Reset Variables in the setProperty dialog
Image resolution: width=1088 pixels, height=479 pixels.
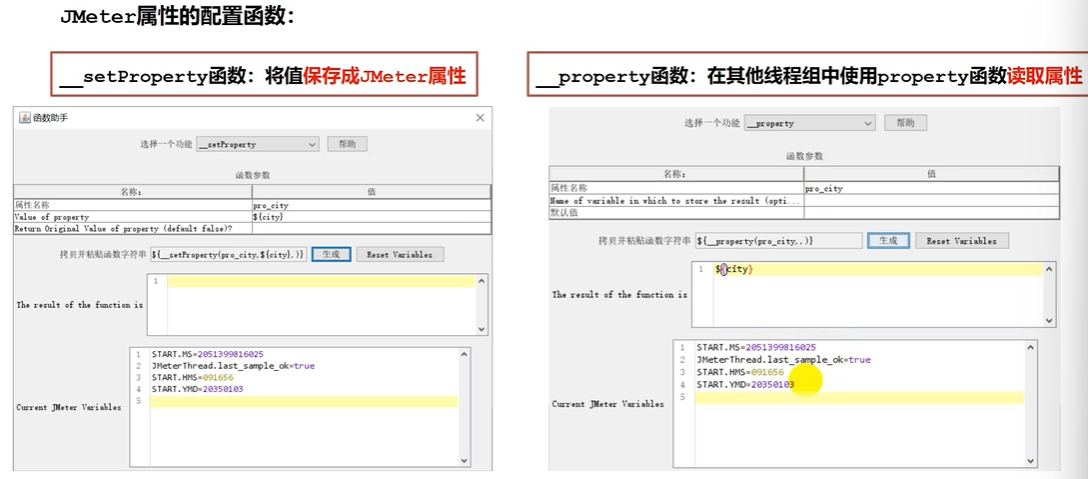click(x=400, y=254)
